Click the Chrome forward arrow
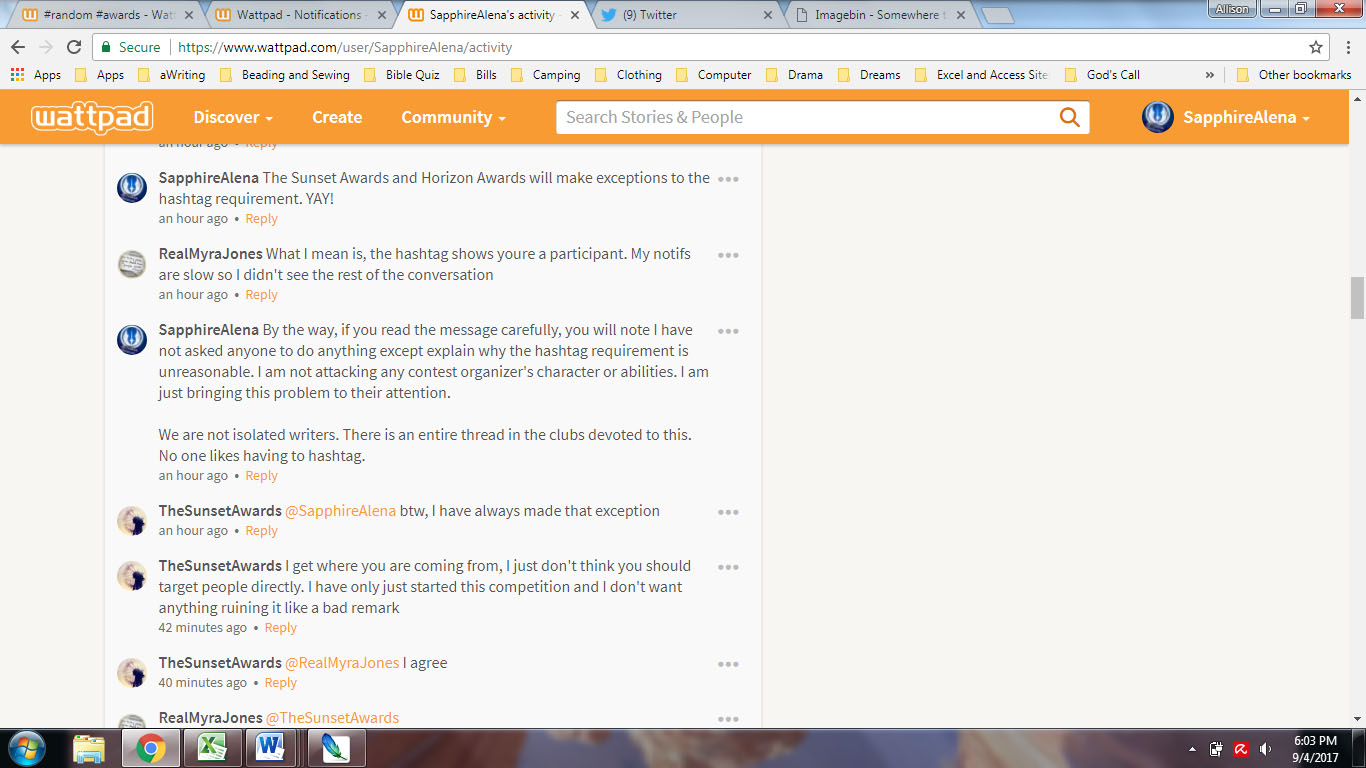The width and height of the screenshot is (1366, 768). [x=46, y=47]
